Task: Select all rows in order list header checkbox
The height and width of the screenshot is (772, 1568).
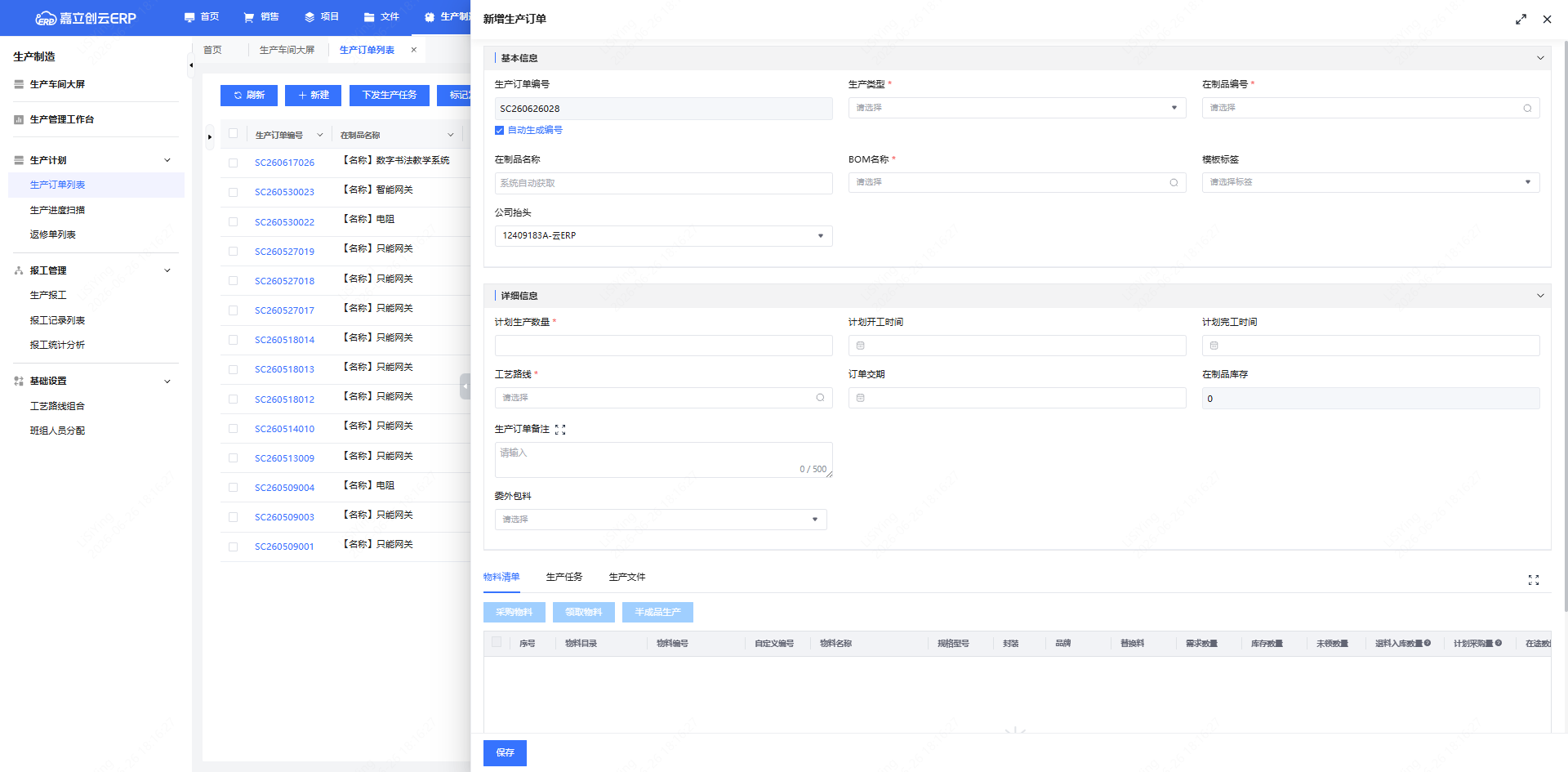Action: click(234, 134)
